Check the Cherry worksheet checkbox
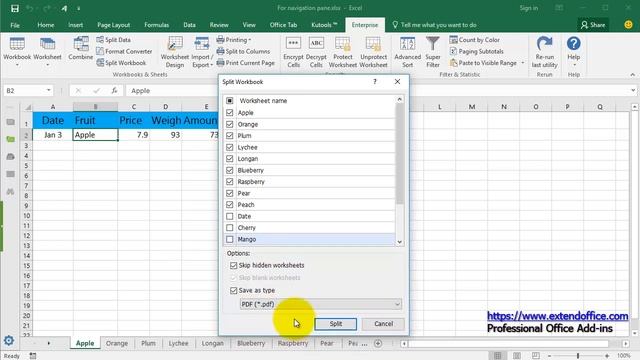Viewport: 640px width, 360px height. (229, 228)
